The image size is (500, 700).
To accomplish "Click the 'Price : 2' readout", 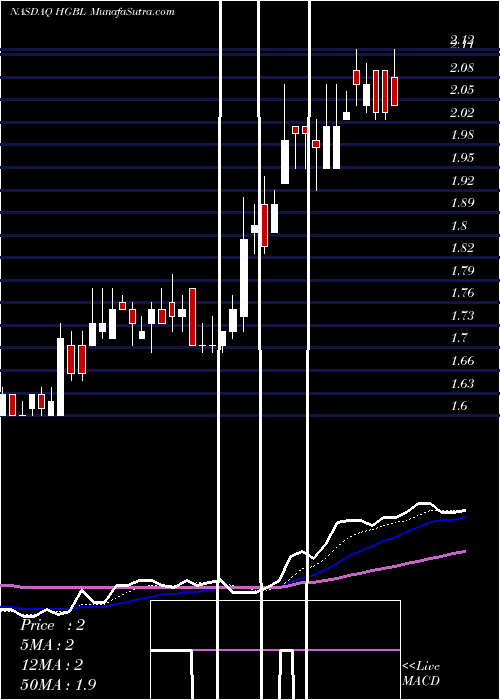I will click(x=52, y=625).
